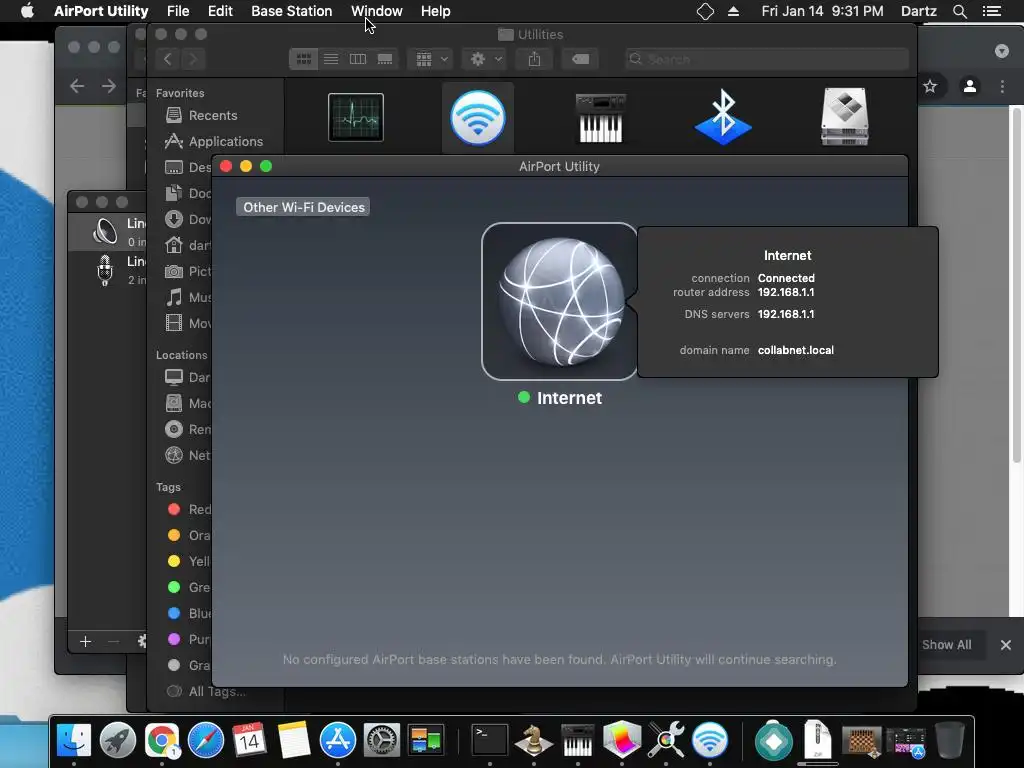This screenshot has height=768, width=1024.
Task: Open the Chrome profile icon
Action: tap(970, 86)
